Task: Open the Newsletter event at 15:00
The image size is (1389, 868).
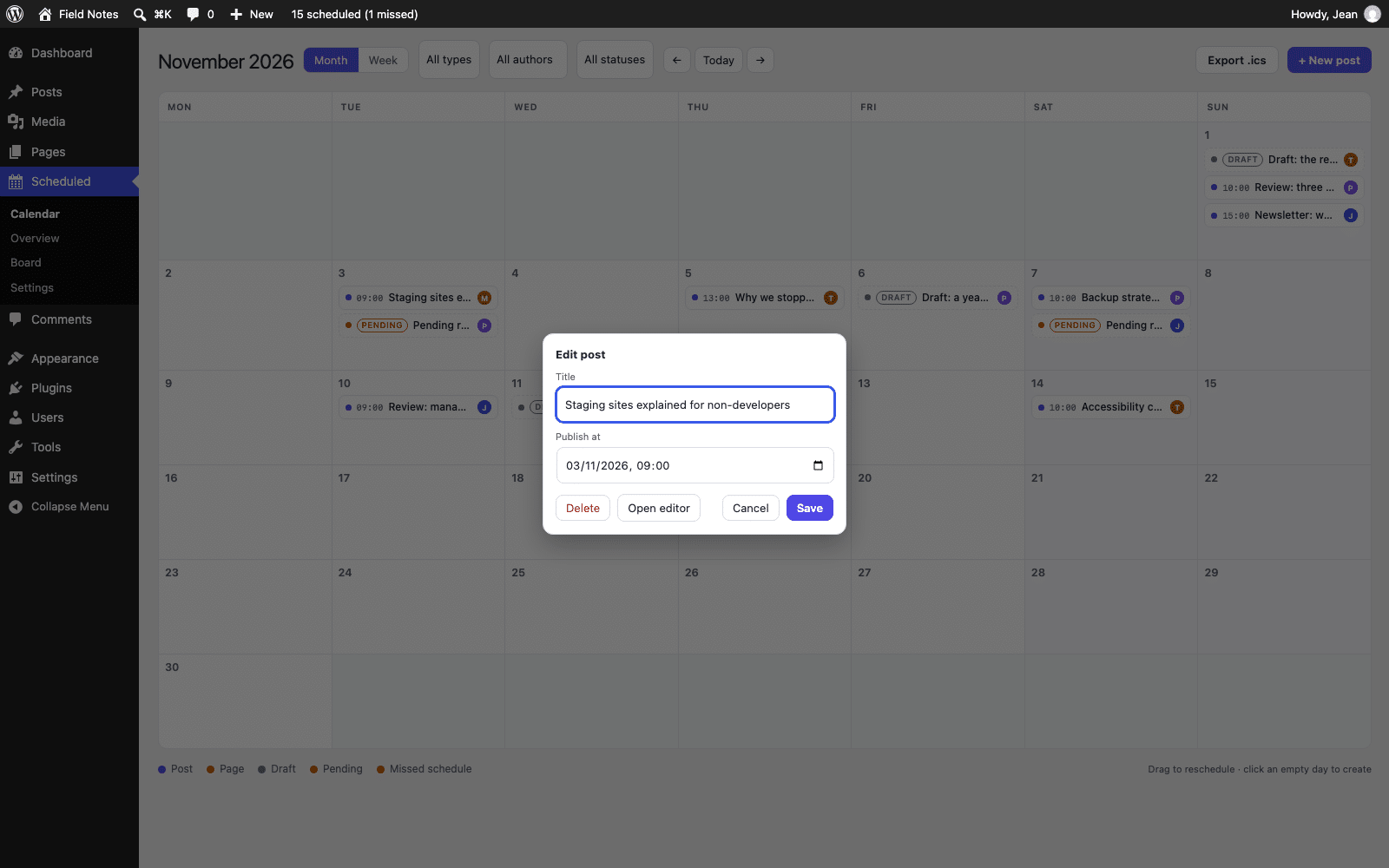Action: click(x=1284, y=215)
